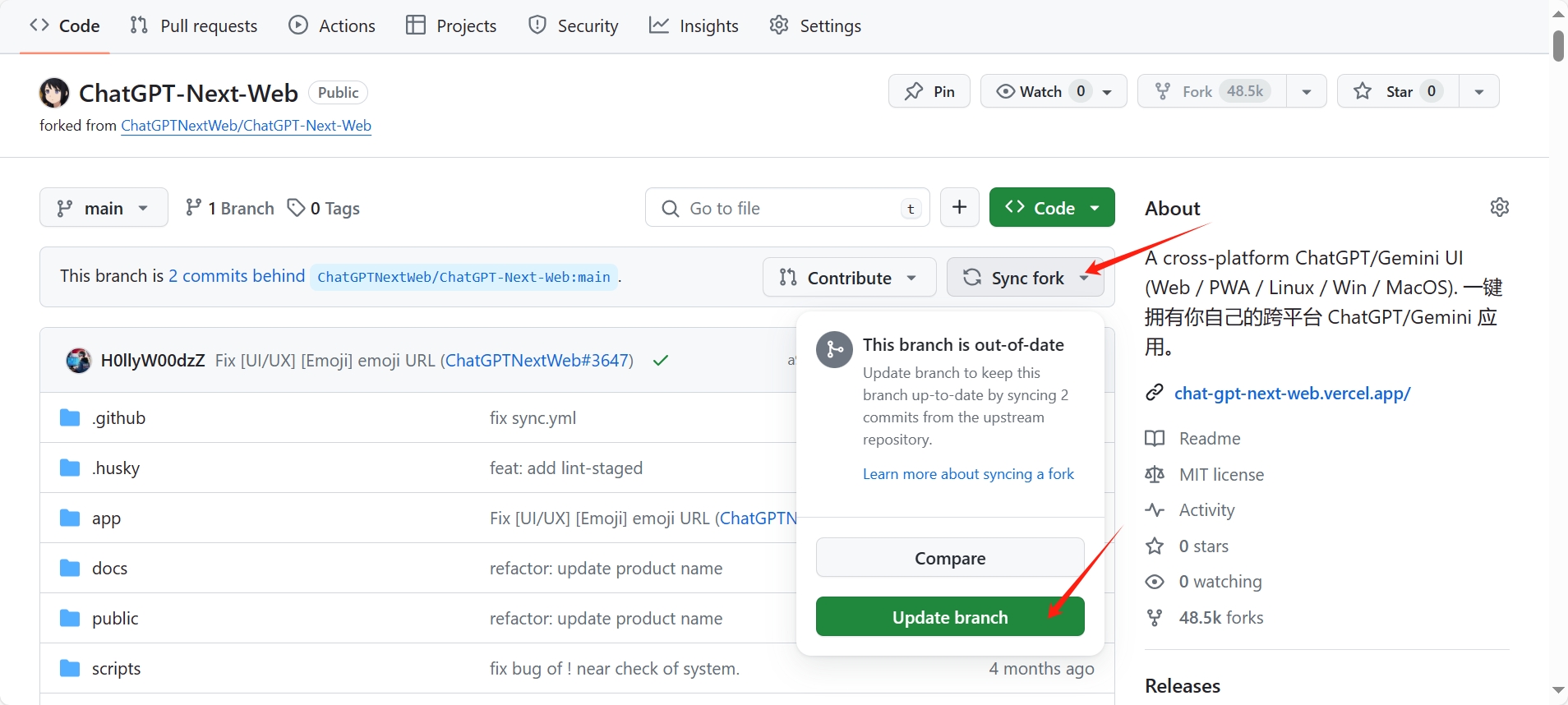
Task: Open 'feat: add lint-staged' commit message
Action: pyautogui.click(x=566, y=468)
